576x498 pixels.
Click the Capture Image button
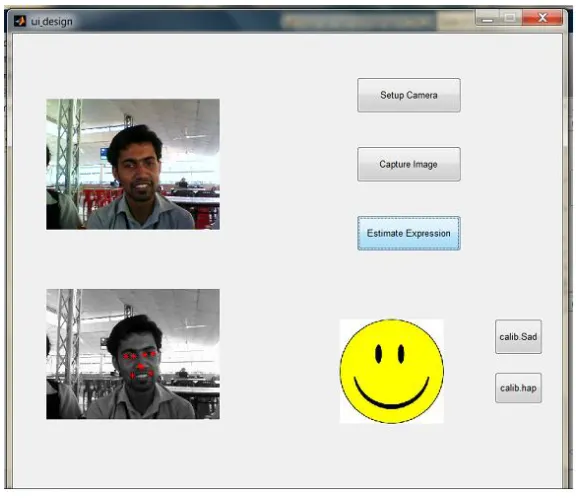point(408,164)
